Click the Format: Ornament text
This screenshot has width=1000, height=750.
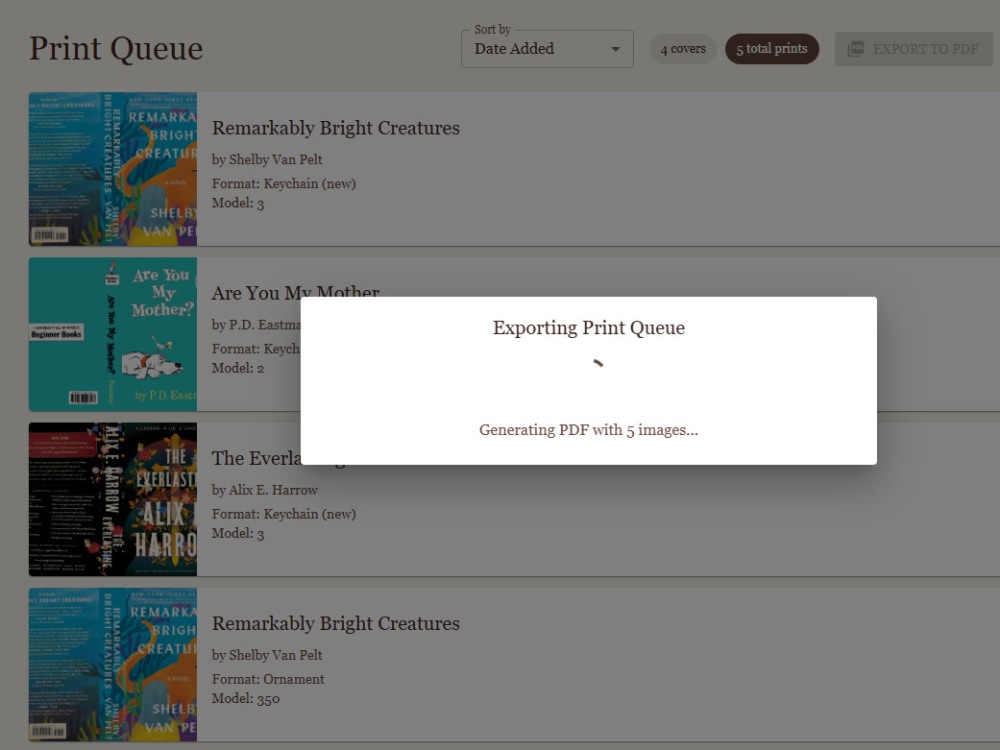click(x=268, y=679)
